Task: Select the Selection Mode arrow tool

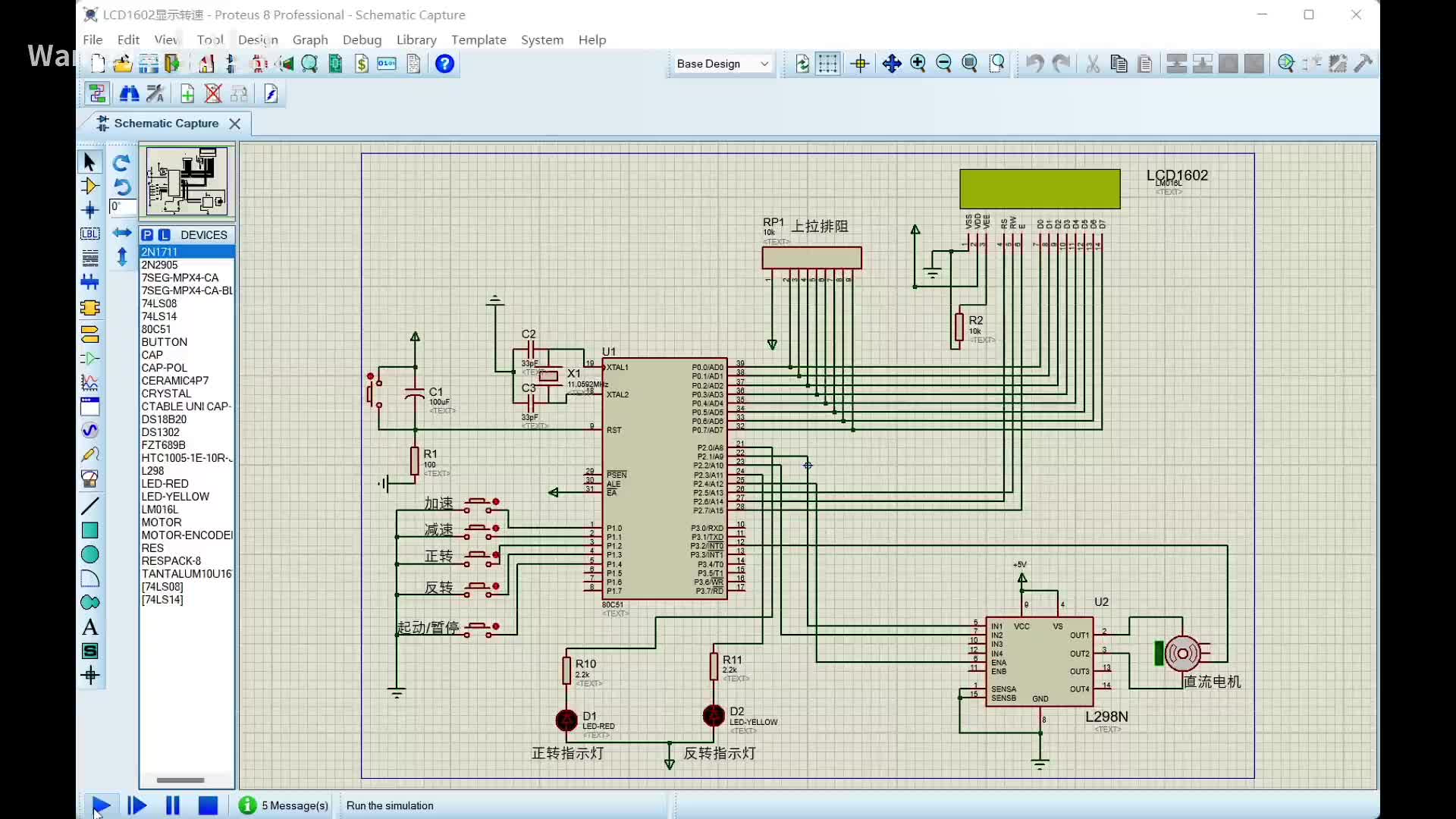Action: (x=89, y=162)
